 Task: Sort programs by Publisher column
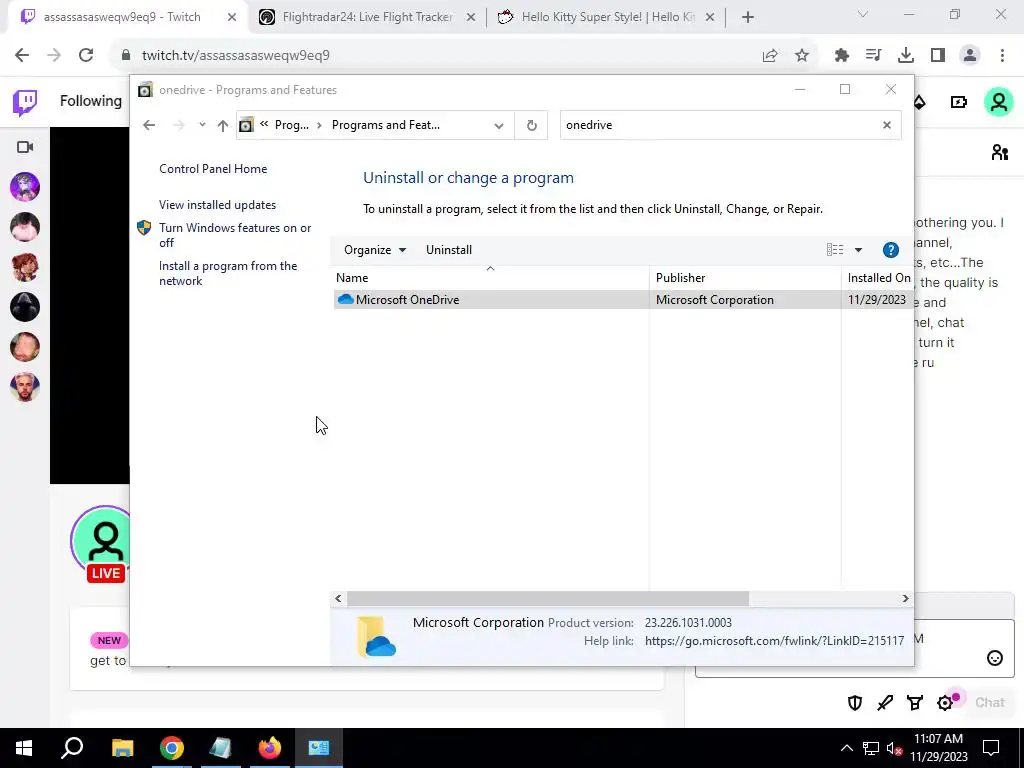[745, 278]
